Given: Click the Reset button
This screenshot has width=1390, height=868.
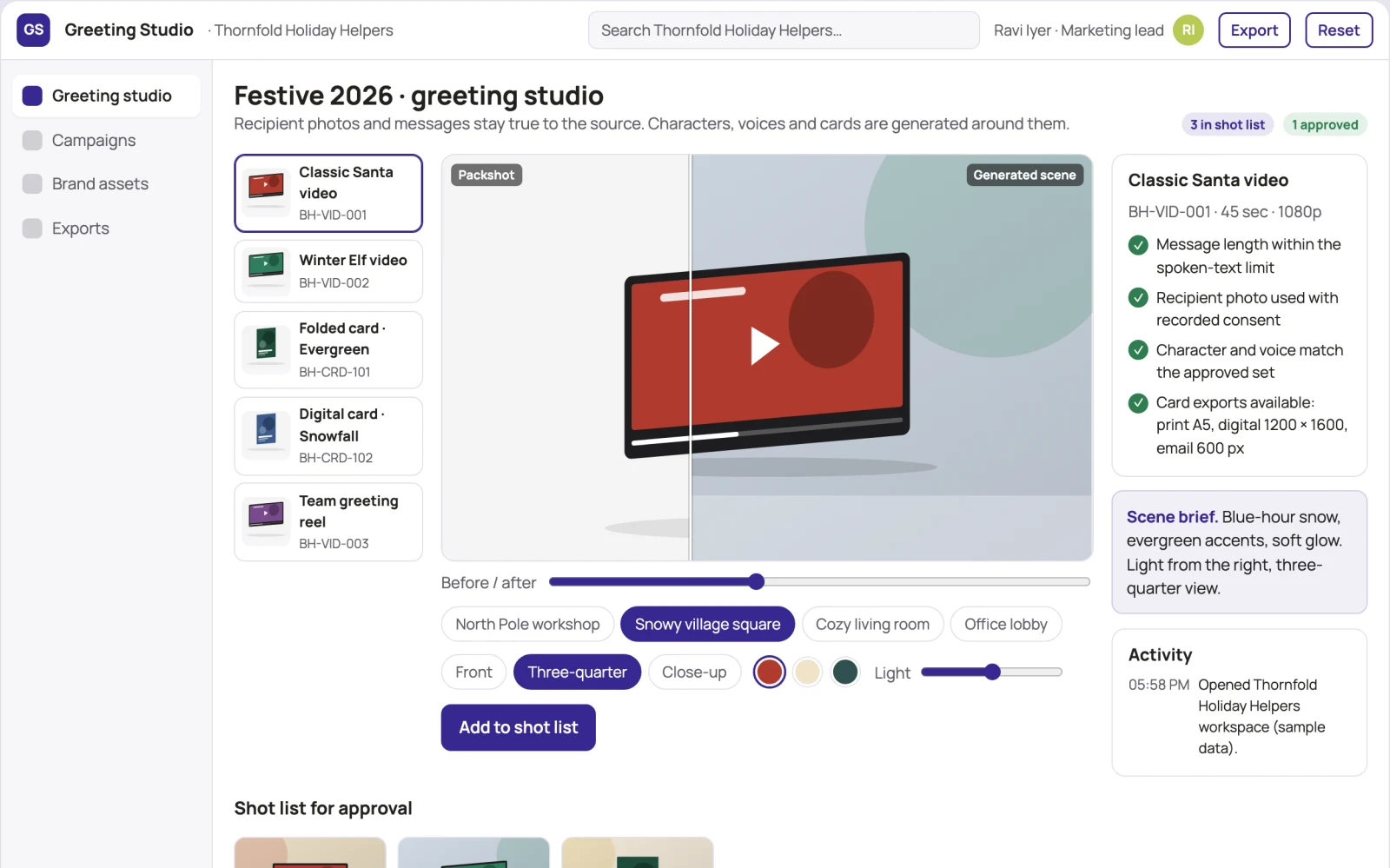Looking at the screenshot, I should pos(1338,30).
